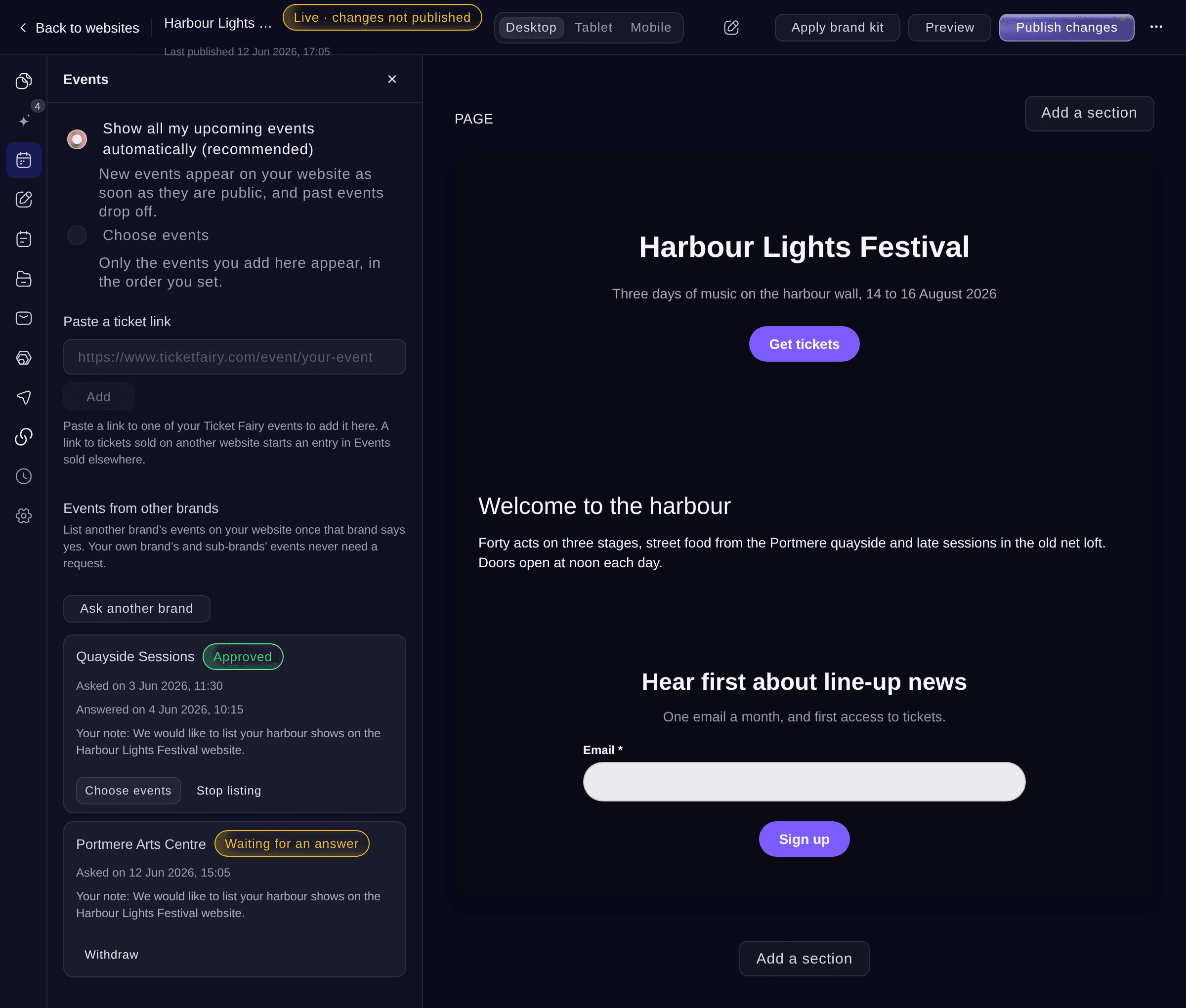Click the Approved status badge
Viewport: 1186px width, 1008px height.
tap(242, 657)
